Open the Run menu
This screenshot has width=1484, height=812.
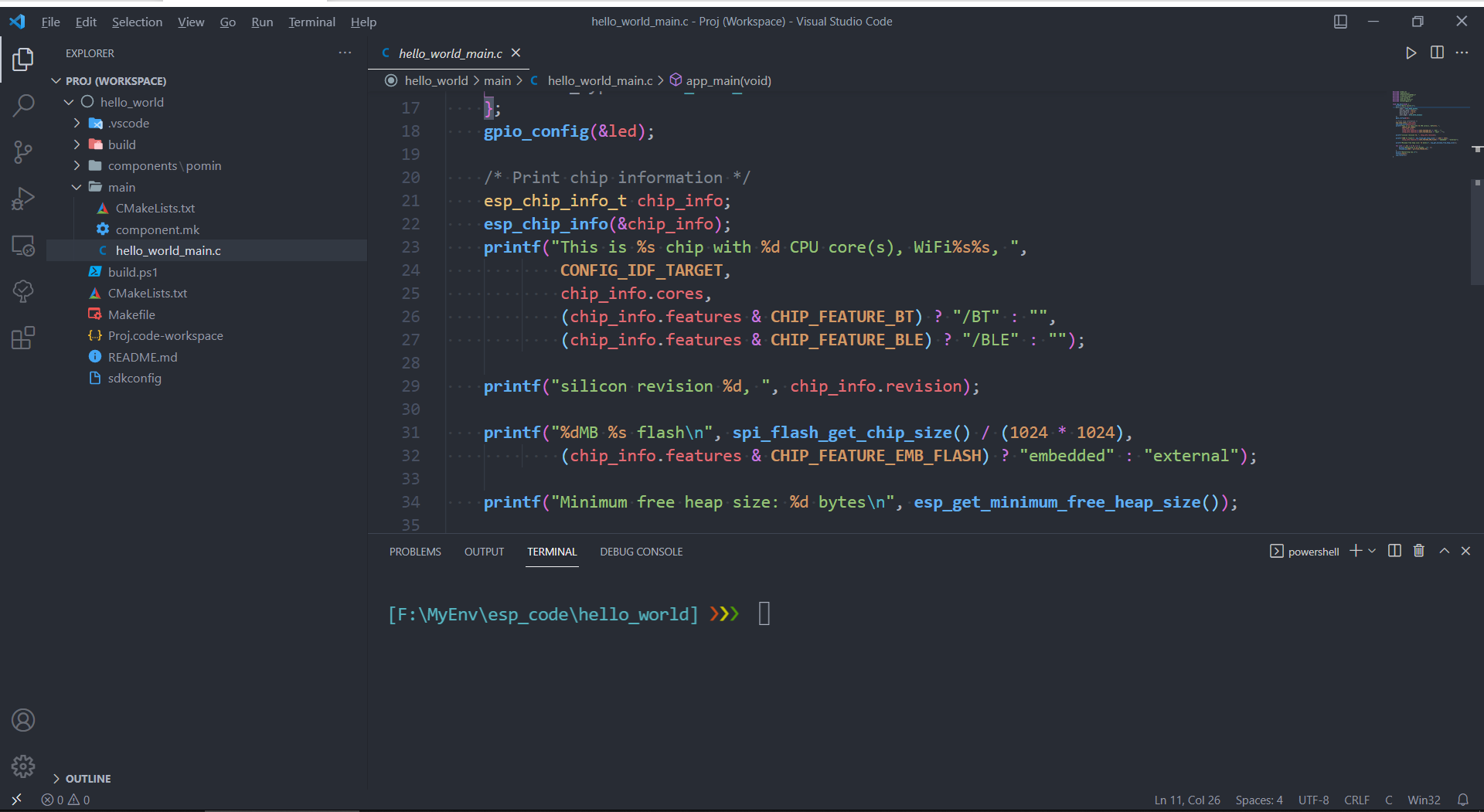262,22
